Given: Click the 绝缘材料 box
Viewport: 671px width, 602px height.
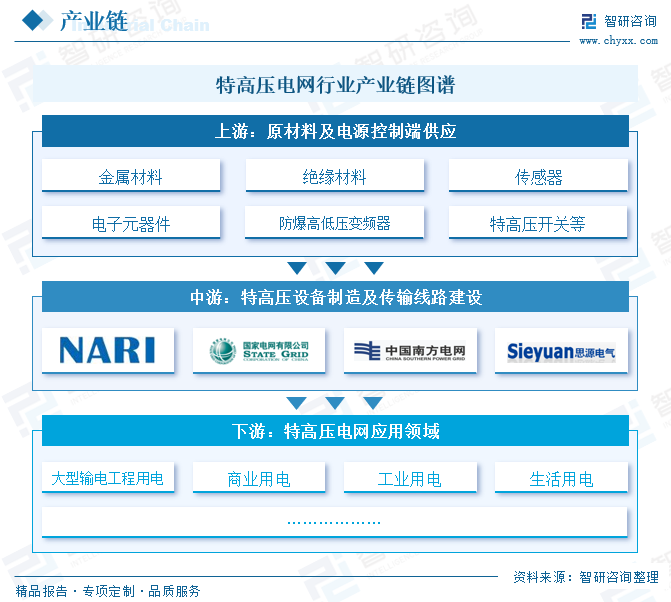Looking at the screenshot, I should pos(334,176).
